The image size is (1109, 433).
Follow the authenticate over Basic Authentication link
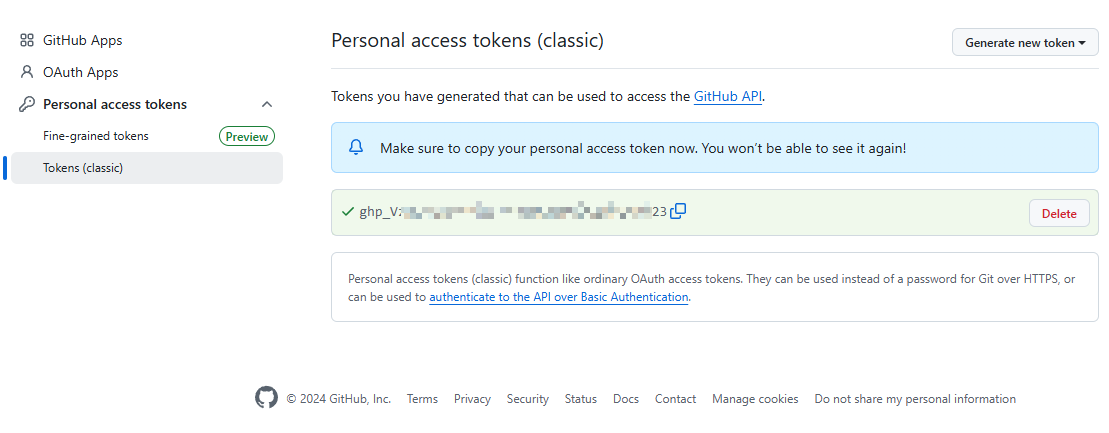(558, 297)
